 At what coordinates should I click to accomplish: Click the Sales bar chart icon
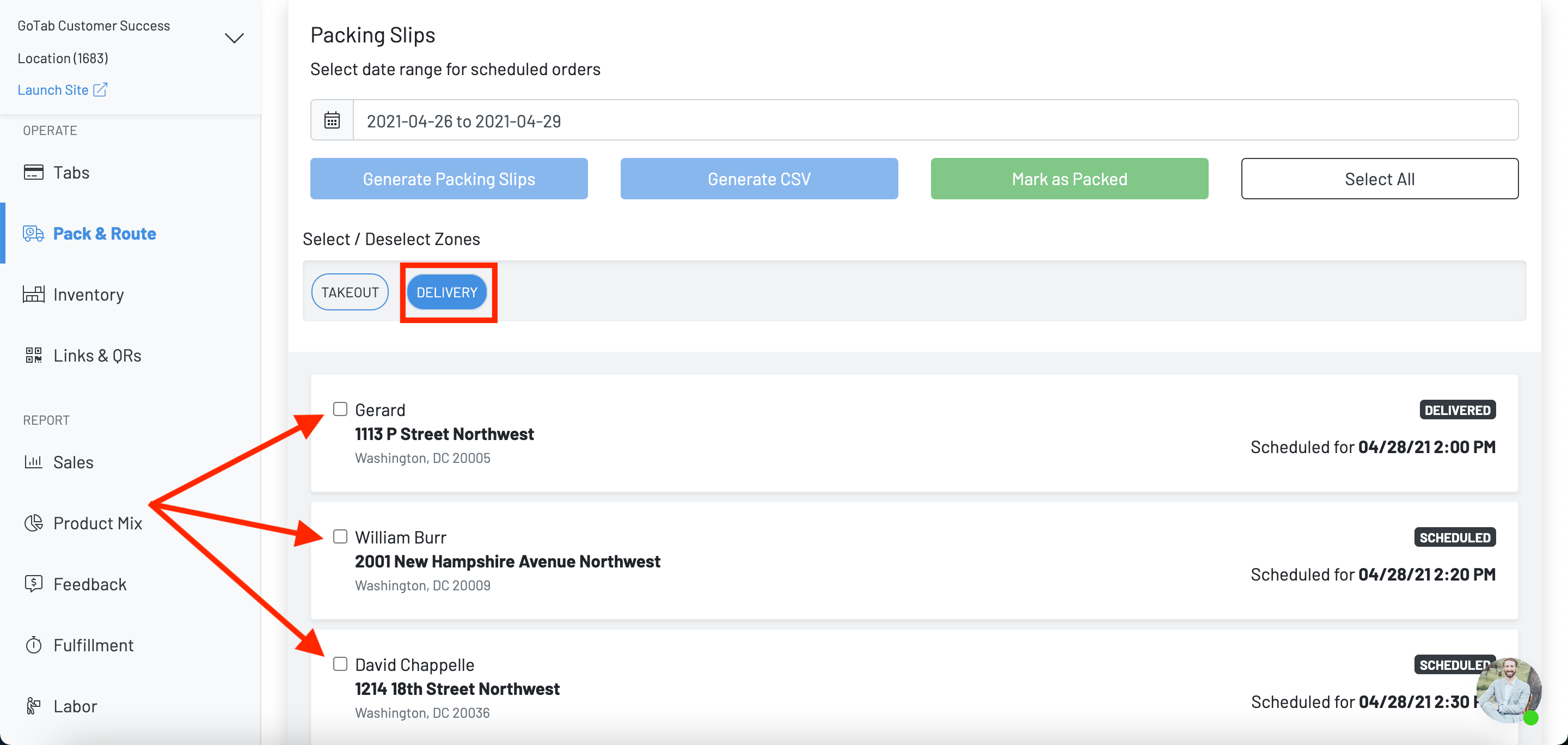coord(33,462)
